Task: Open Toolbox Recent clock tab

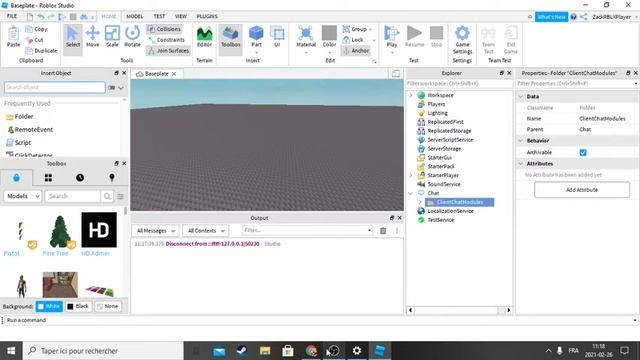Action: 80,178
